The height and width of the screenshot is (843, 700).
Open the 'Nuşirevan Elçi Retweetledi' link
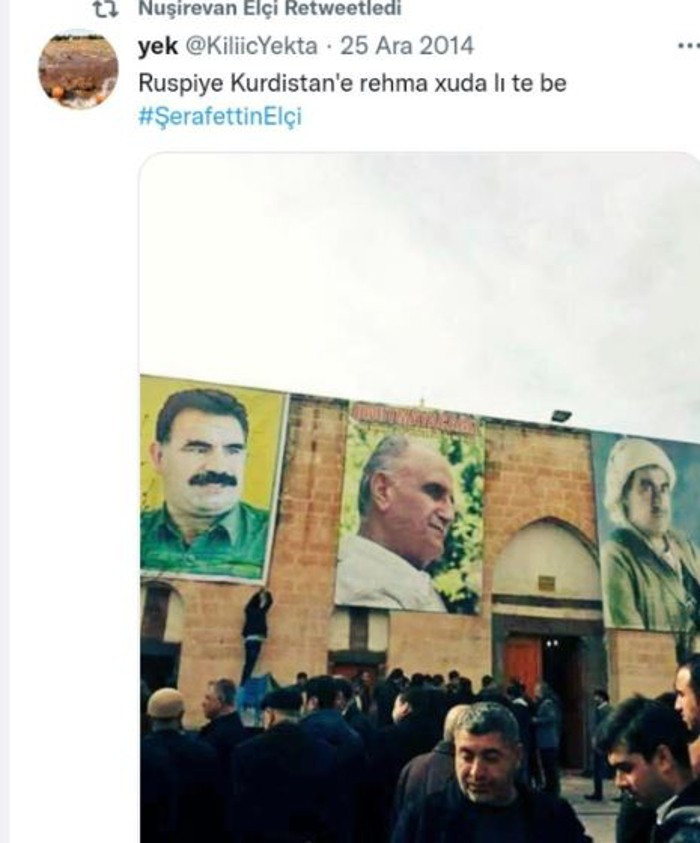(x=270, y=8)
